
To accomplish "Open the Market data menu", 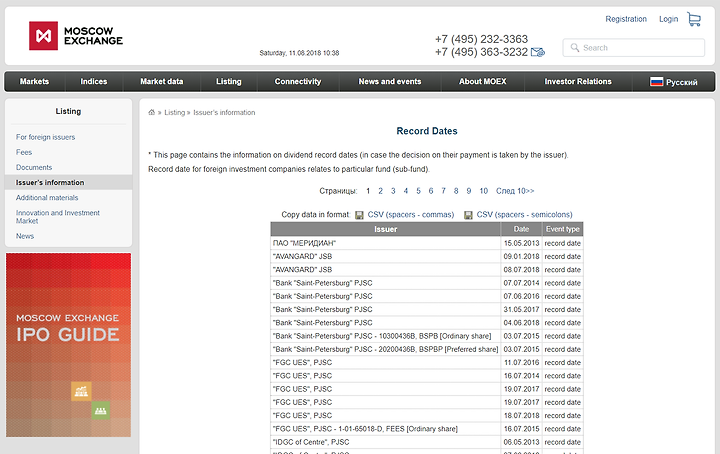I will click(x=162, y=82).
